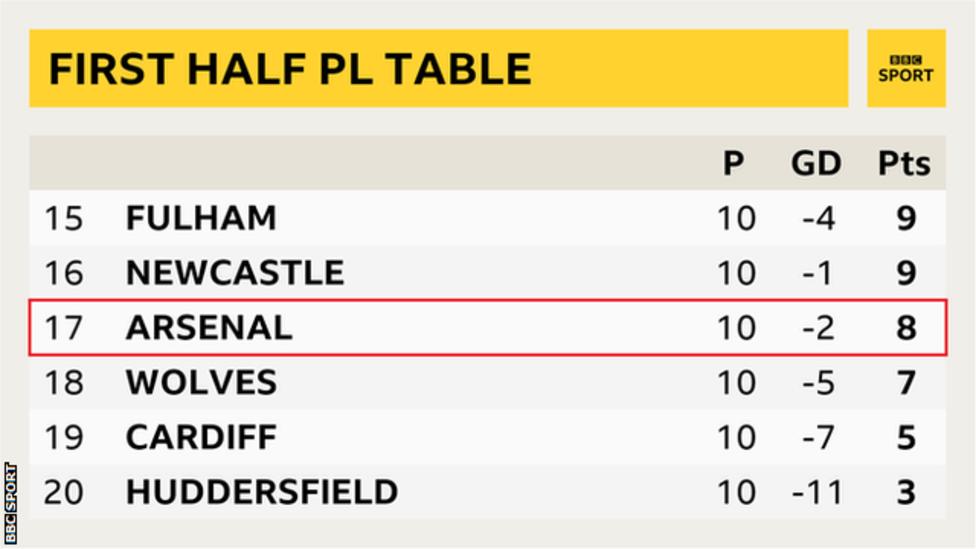Click the vertical BBC Sport watermark

click(x=11, y=503)
